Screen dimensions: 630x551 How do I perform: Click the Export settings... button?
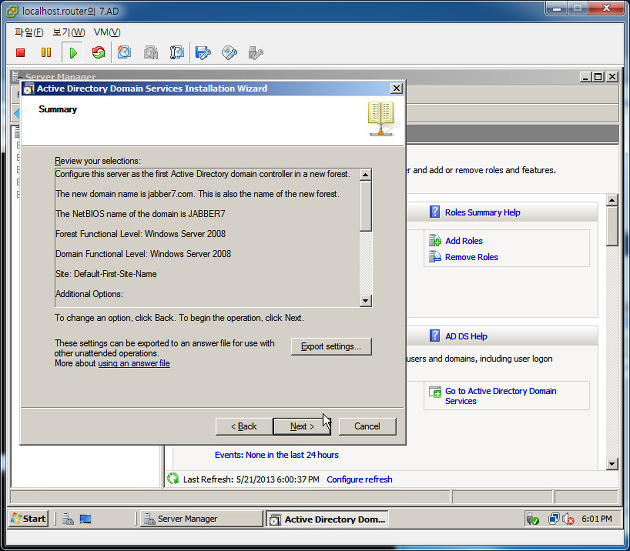331,346
